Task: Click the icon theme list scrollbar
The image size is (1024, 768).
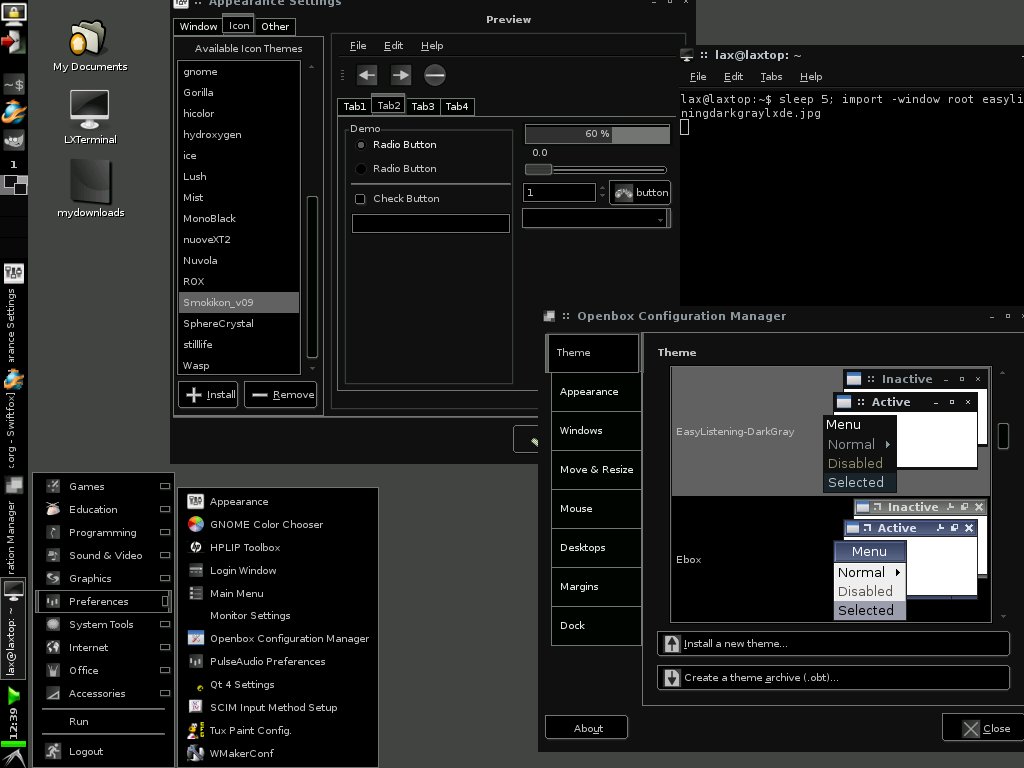Action: 312,277
